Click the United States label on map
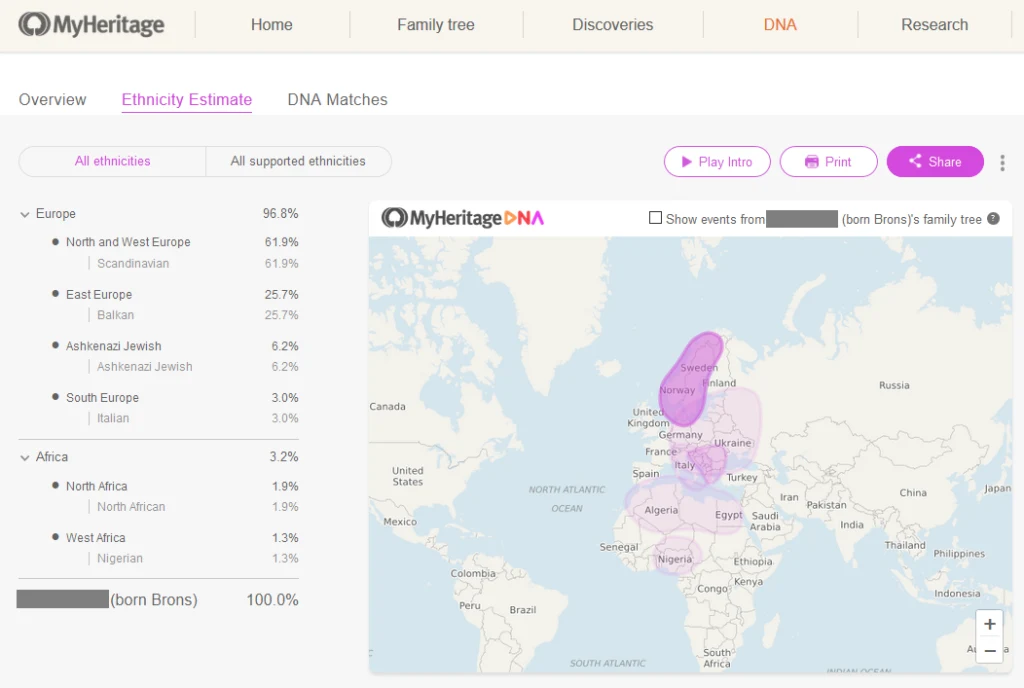 pyautogui.click(x=408, y=476)
